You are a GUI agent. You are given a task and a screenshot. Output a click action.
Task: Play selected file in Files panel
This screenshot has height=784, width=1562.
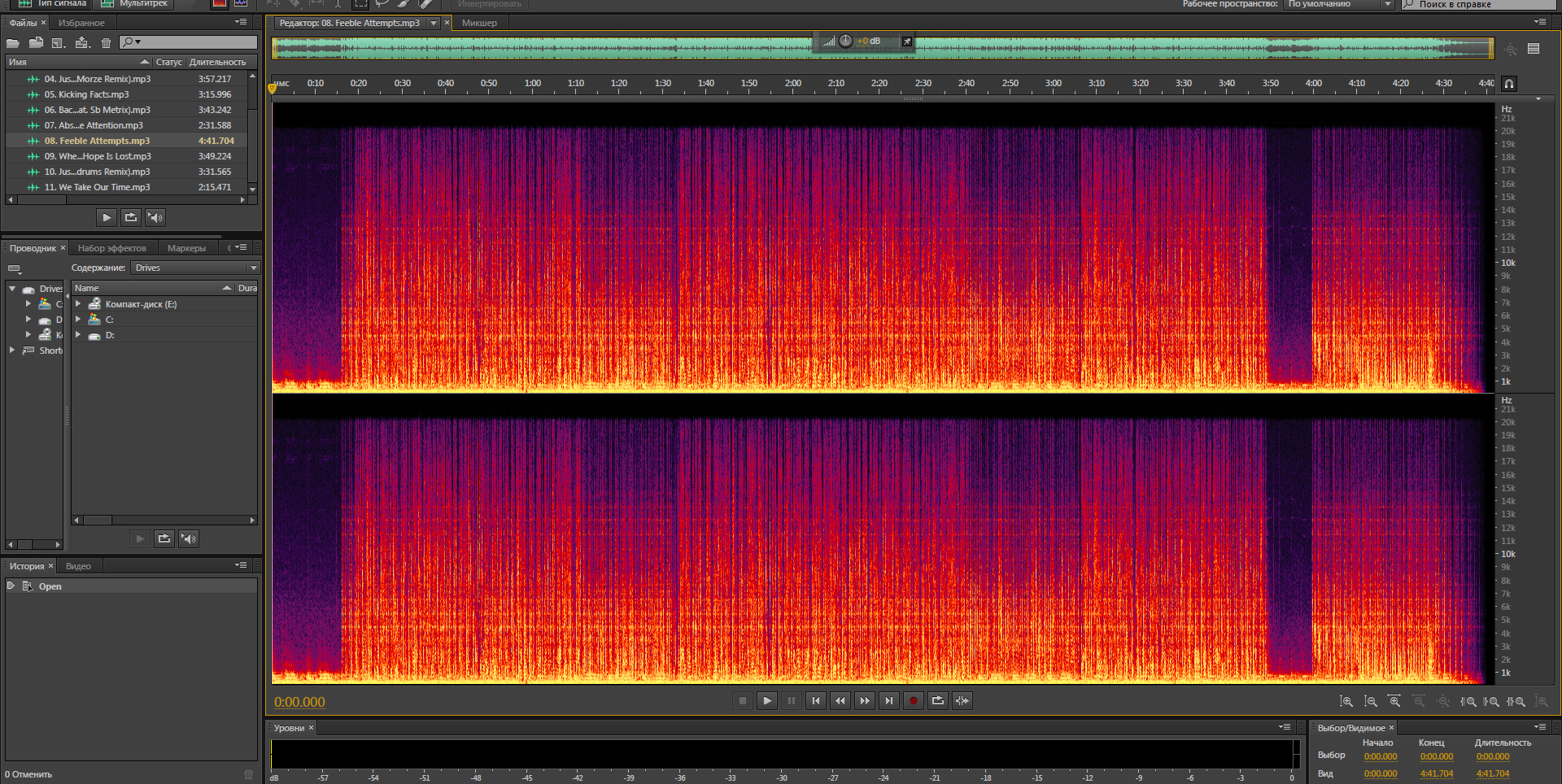[107, 217]
